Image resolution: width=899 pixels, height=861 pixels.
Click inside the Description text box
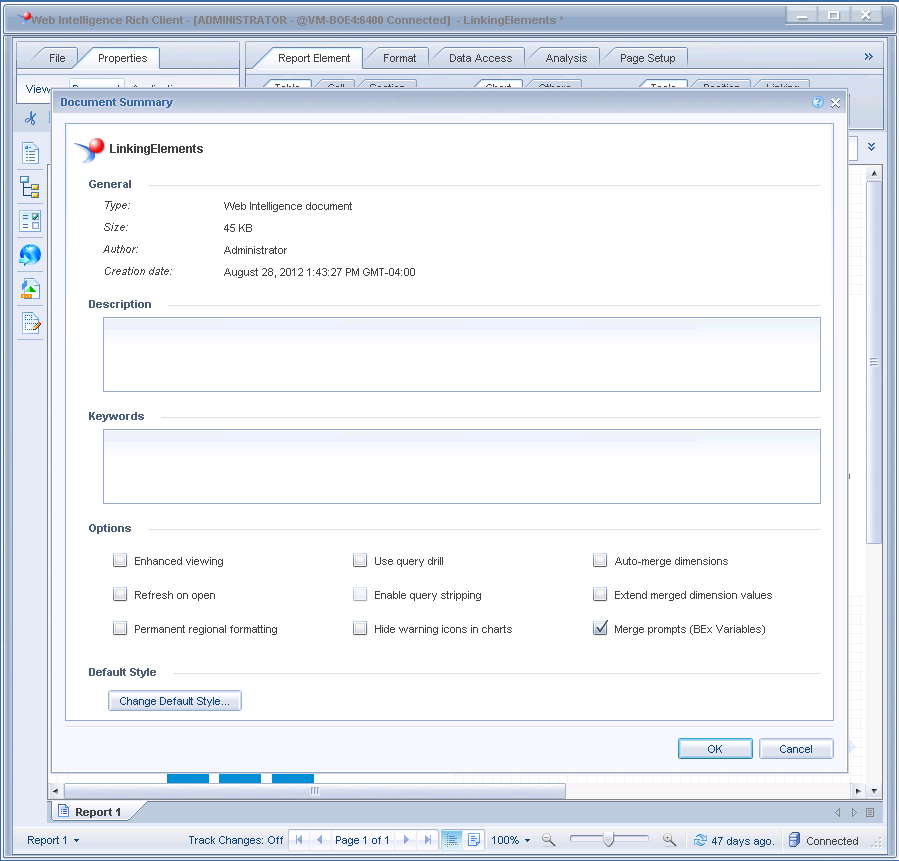click(462, 354)
